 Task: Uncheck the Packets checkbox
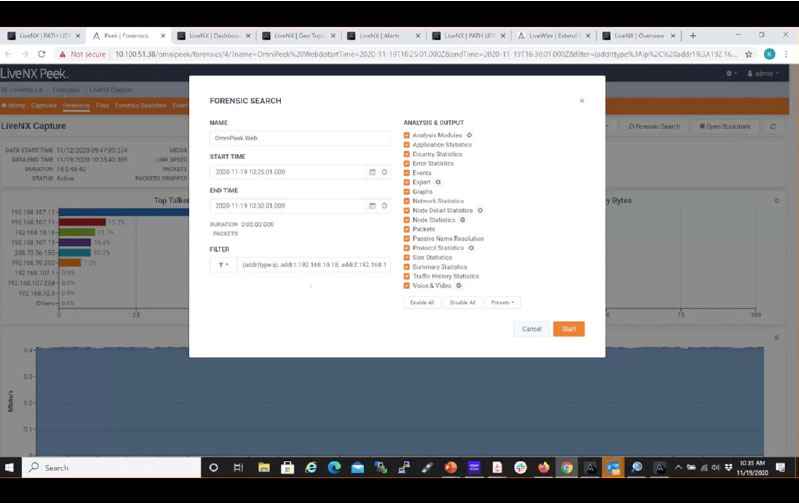point(407,229)
